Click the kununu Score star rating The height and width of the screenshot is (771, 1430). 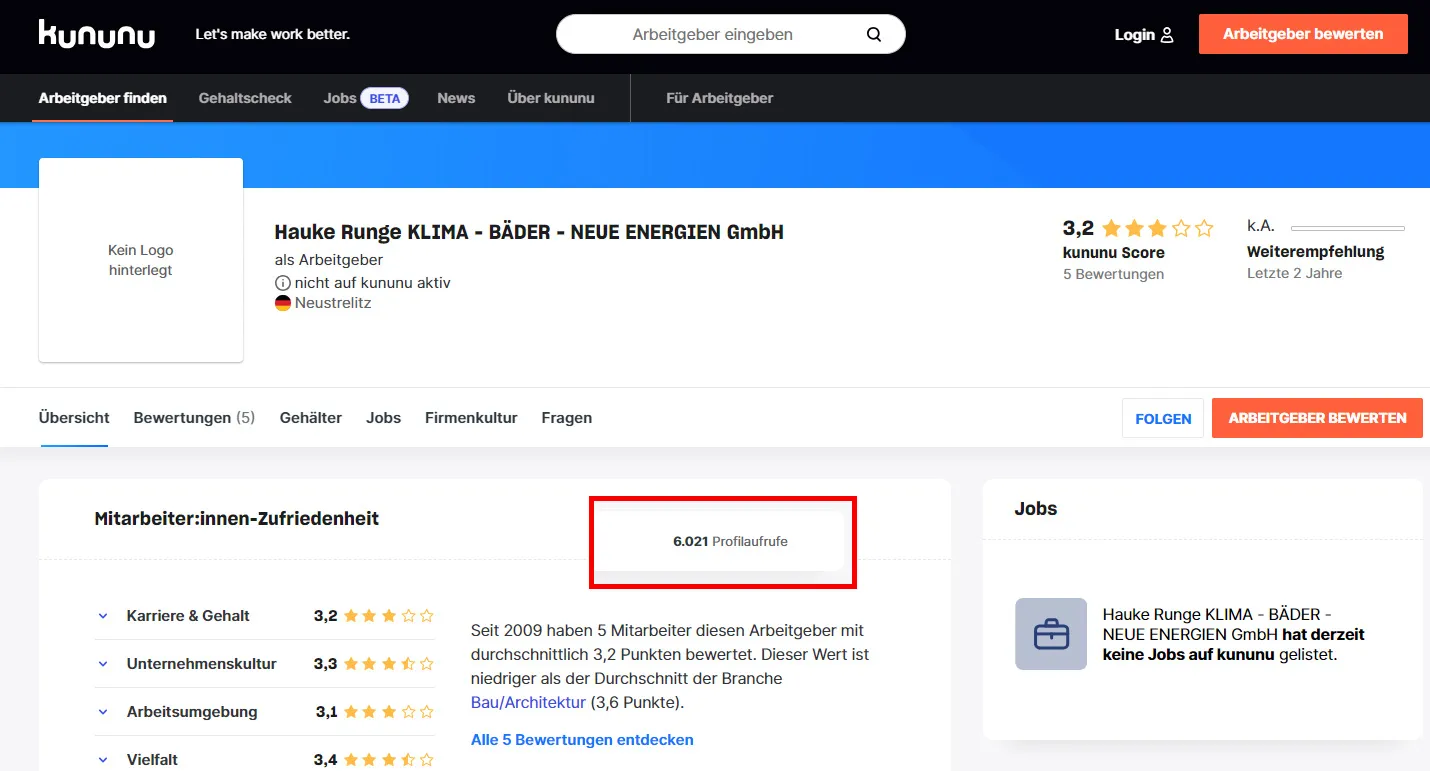[1157, 228]
